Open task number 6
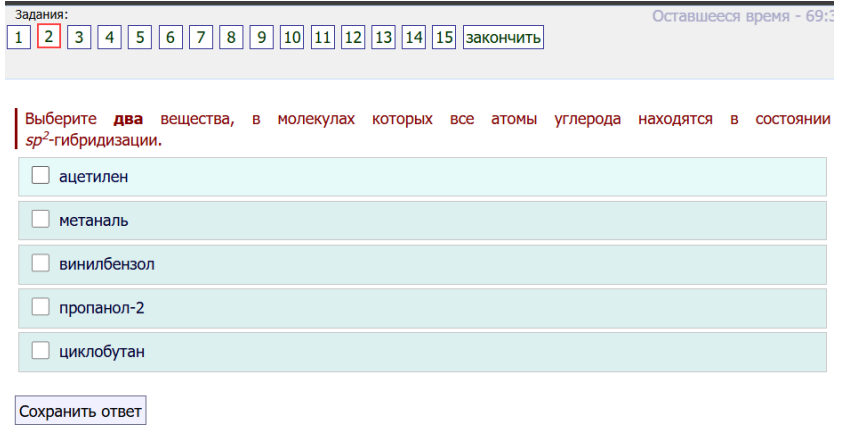This screenshot has height=433, width=841. (x=170, y=38)
